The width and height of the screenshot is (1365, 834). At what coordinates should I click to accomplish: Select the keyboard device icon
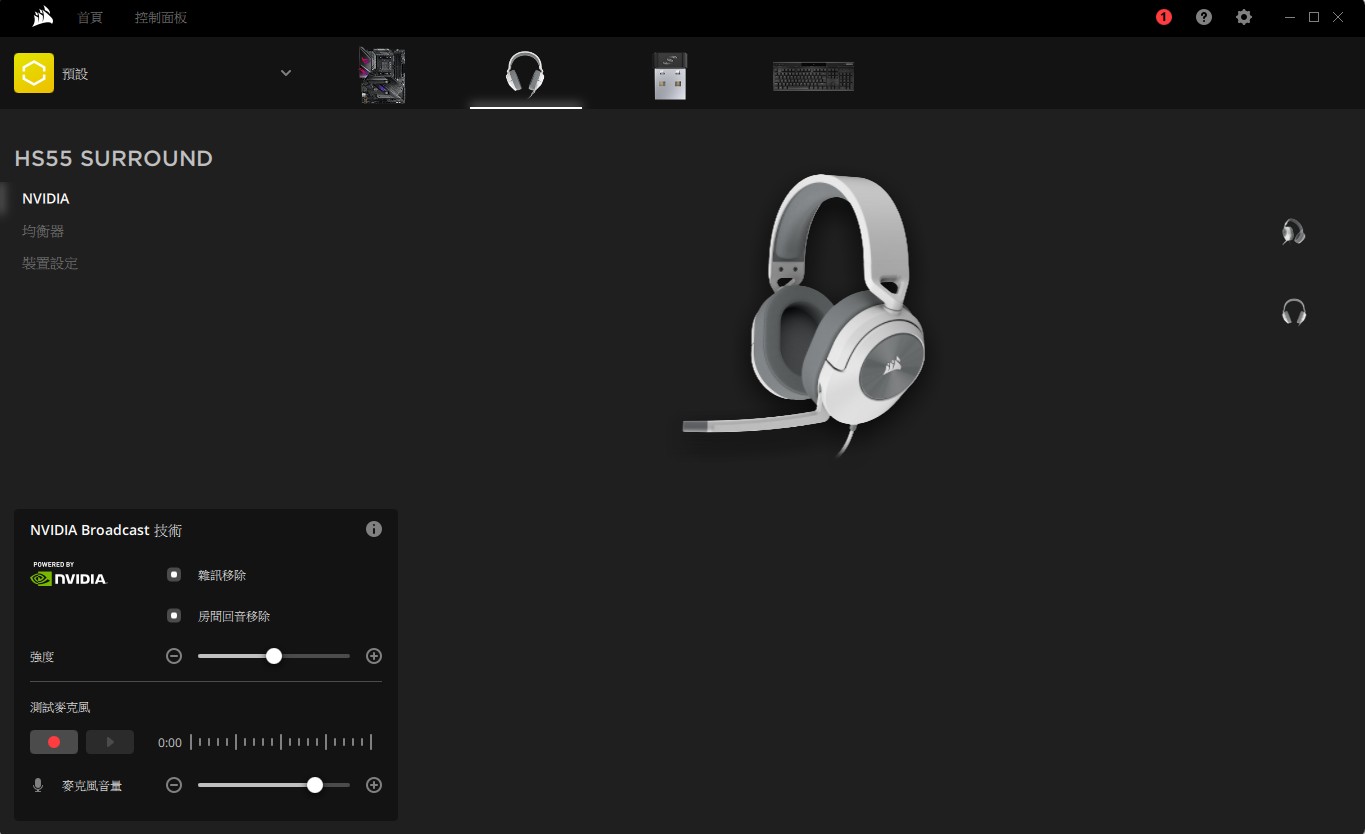pyautogui.click(x=813, y=76)
